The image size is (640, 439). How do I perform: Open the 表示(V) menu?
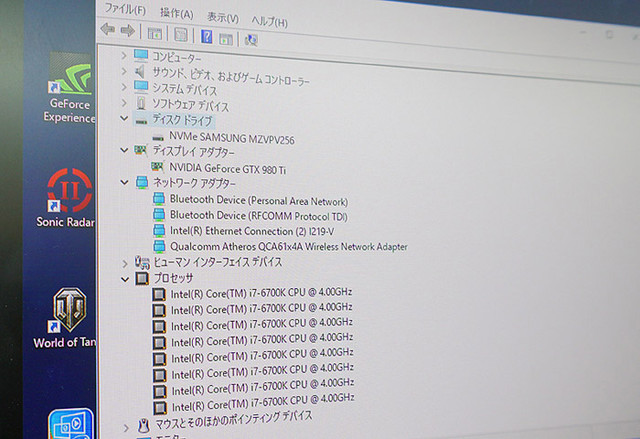click(222, 18)
